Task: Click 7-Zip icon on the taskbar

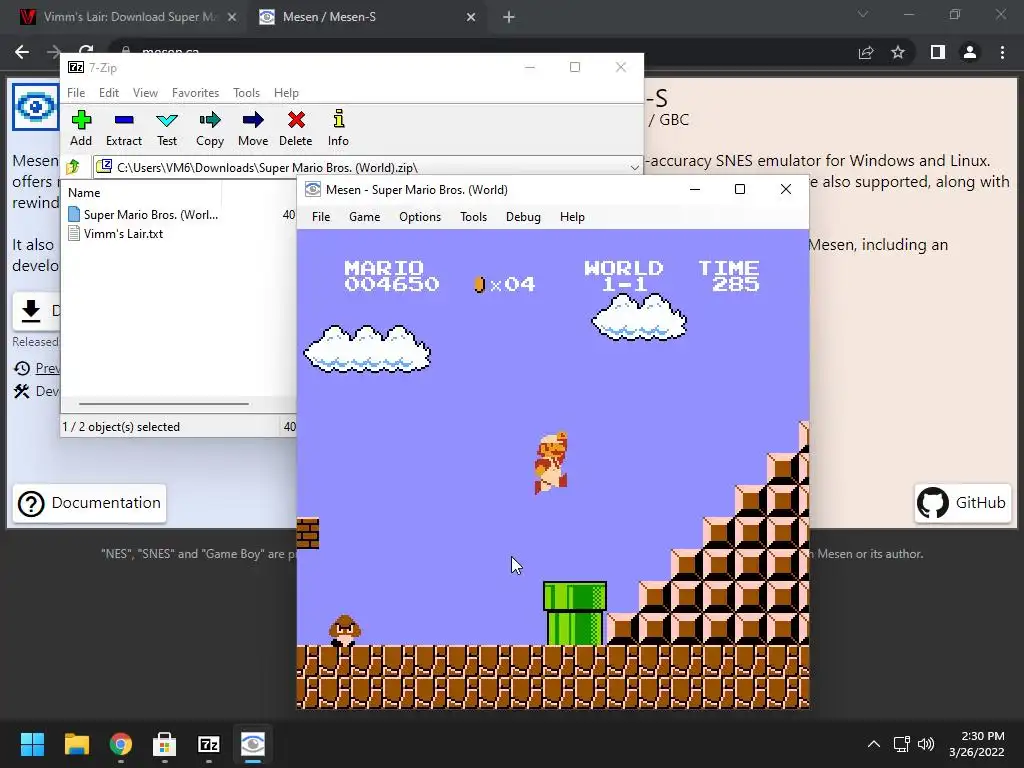Action: click(208, 744)
